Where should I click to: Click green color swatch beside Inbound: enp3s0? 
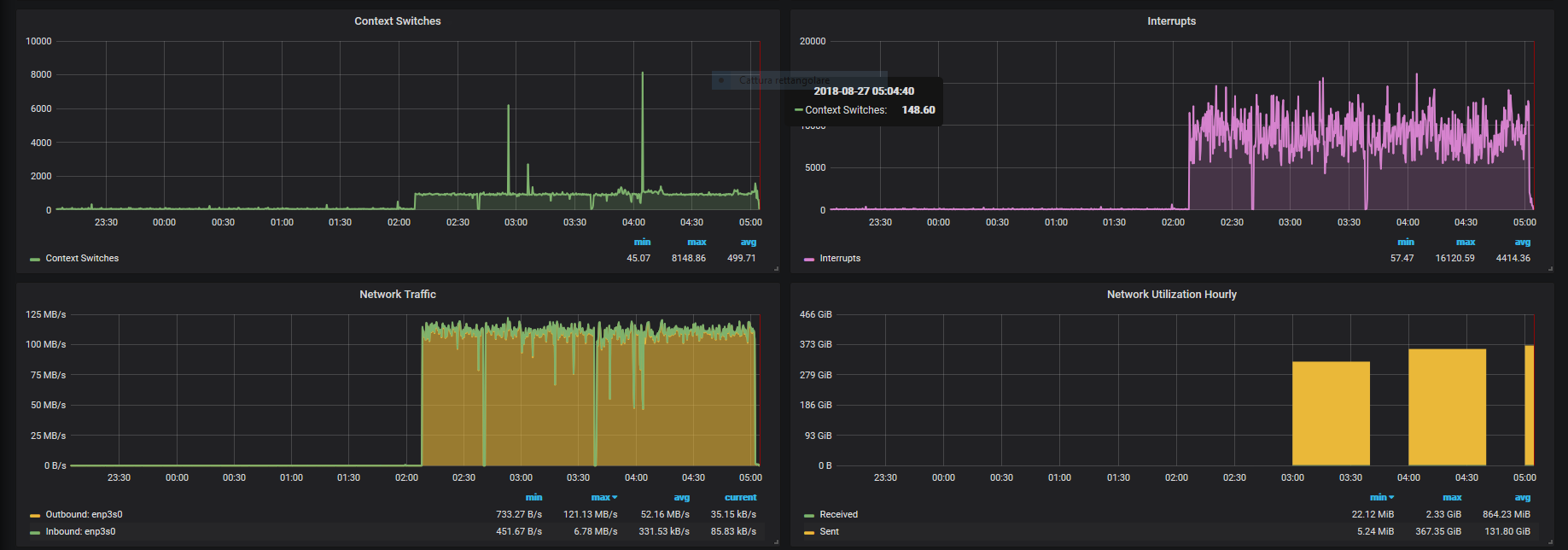pyautogui.click(x=35, y=532)
